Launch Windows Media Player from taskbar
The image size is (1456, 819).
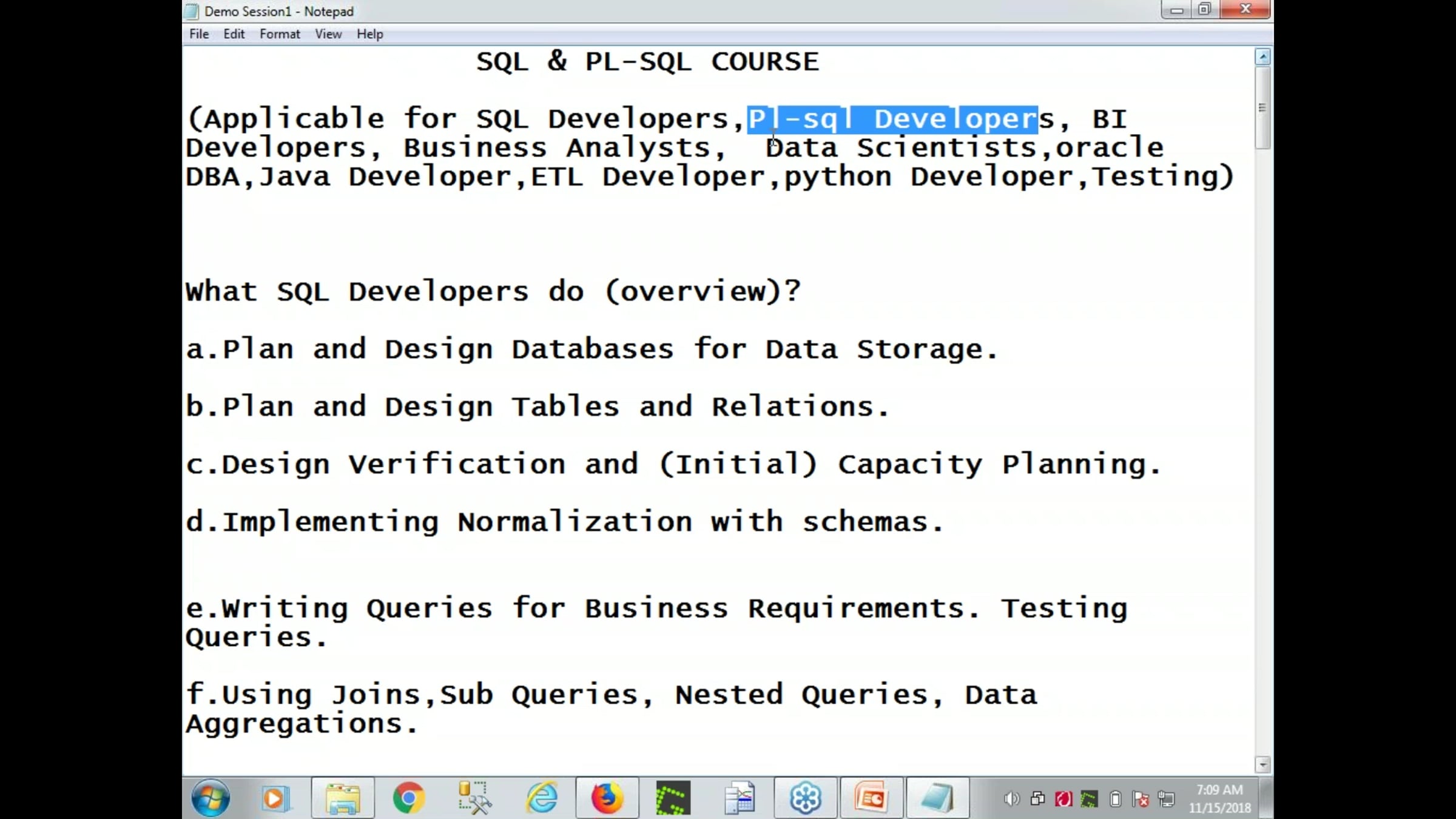tap(275, 798)
